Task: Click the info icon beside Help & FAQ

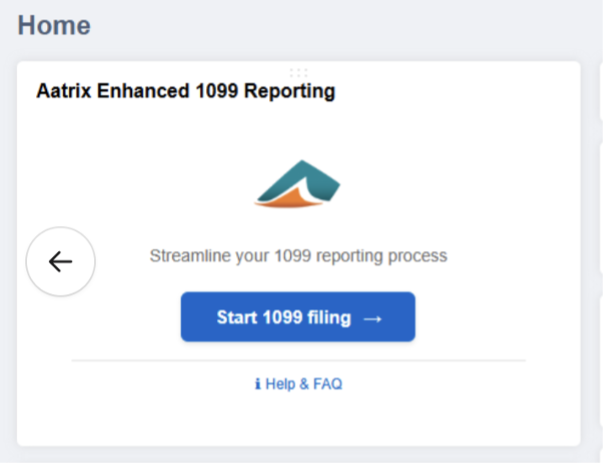Action: pyautogui.click(x=257, y=384)
